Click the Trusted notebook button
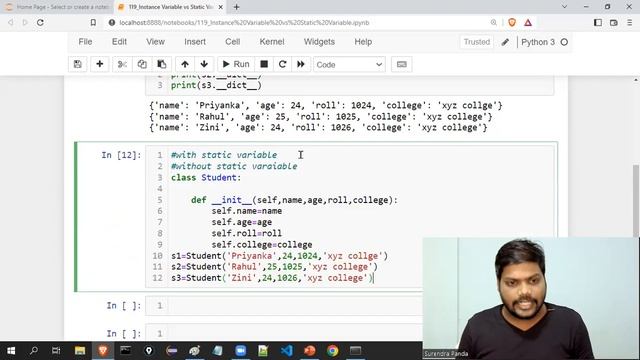640x360 pixels. (x=477, y=42)
